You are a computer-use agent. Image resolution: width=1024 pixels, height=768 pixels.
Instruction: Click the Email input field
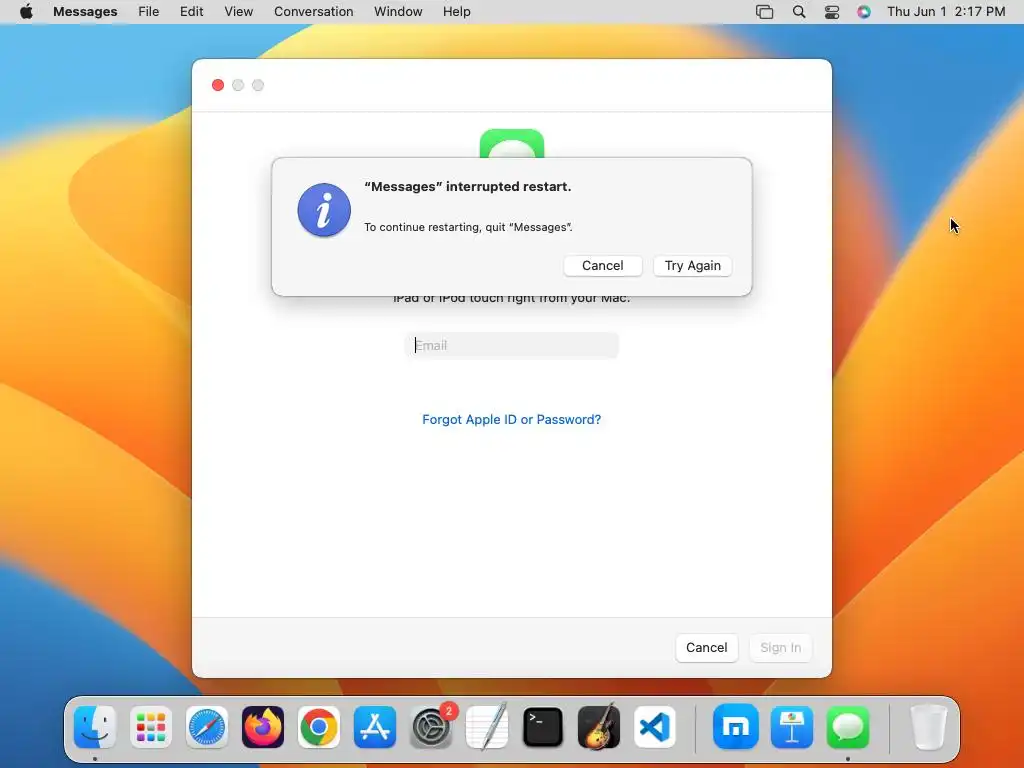click(512, 345)
